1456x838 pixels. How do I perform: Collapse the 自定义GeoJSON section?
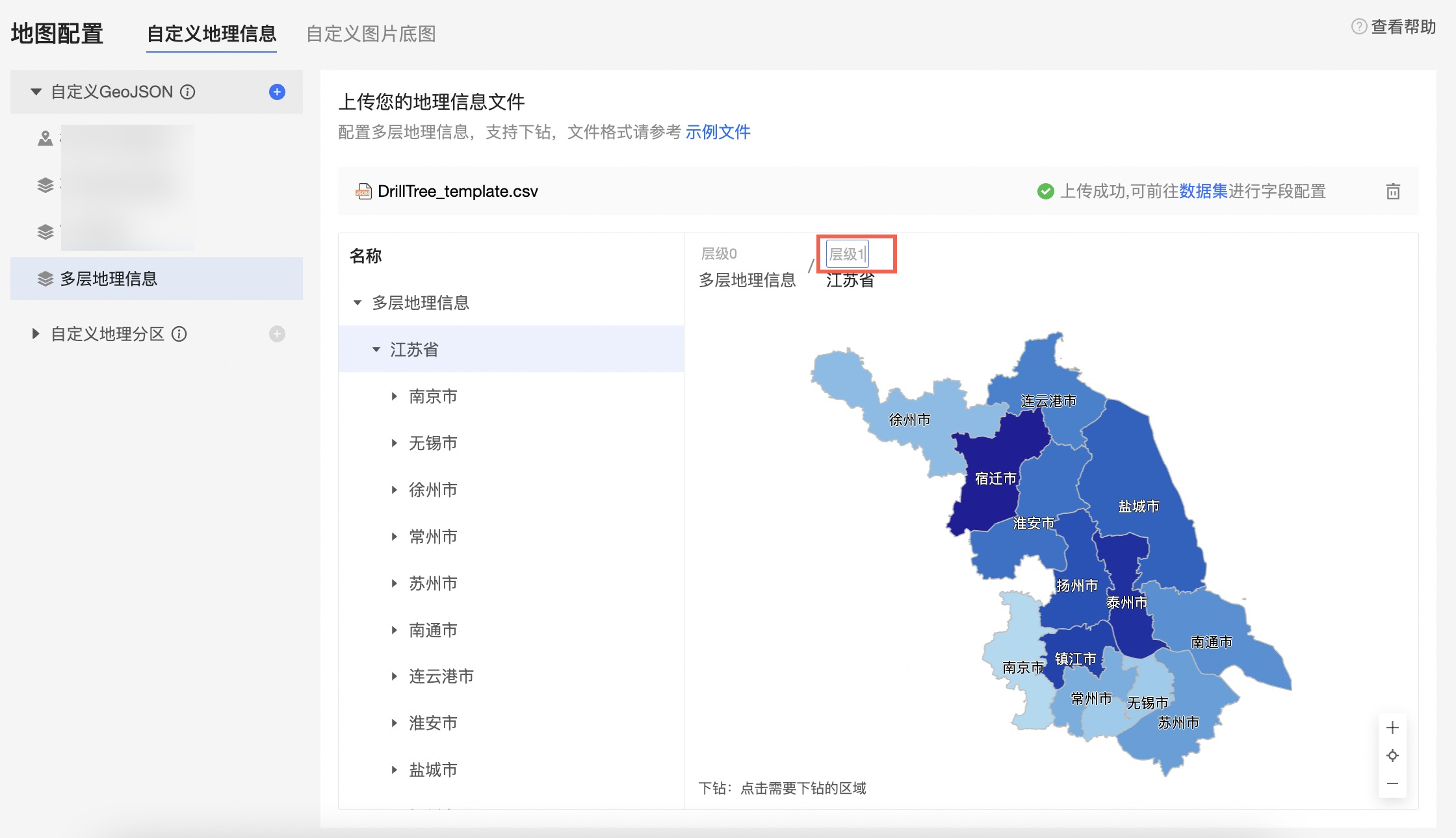(x=36, y=92)
